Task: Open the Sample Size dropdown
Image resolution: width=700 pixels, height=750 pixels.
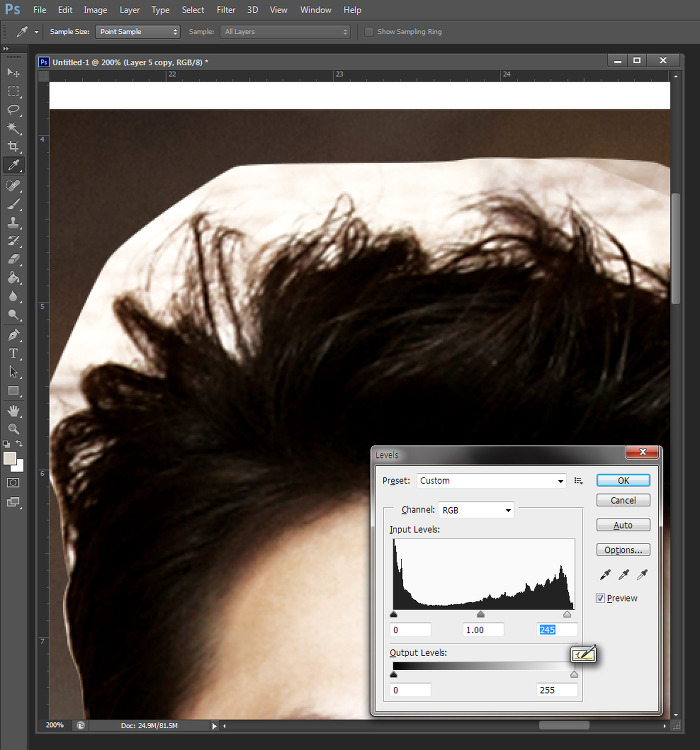Action: [138, 32]
